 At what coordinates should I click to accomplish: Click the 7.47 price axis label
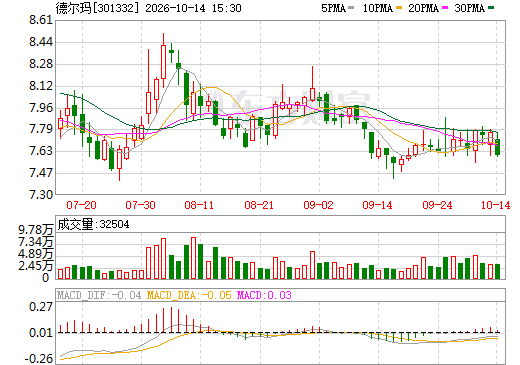[x=41, y=173]
